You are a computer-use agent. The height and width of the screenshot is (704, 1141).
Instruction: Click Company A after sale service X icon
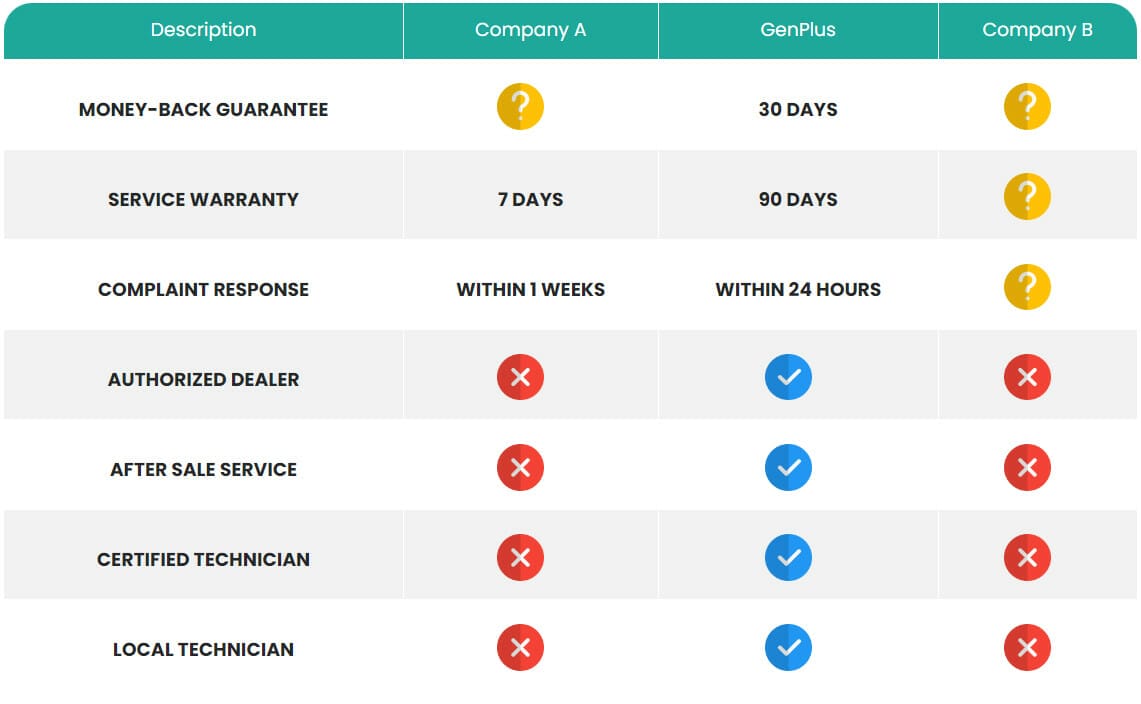520,467
